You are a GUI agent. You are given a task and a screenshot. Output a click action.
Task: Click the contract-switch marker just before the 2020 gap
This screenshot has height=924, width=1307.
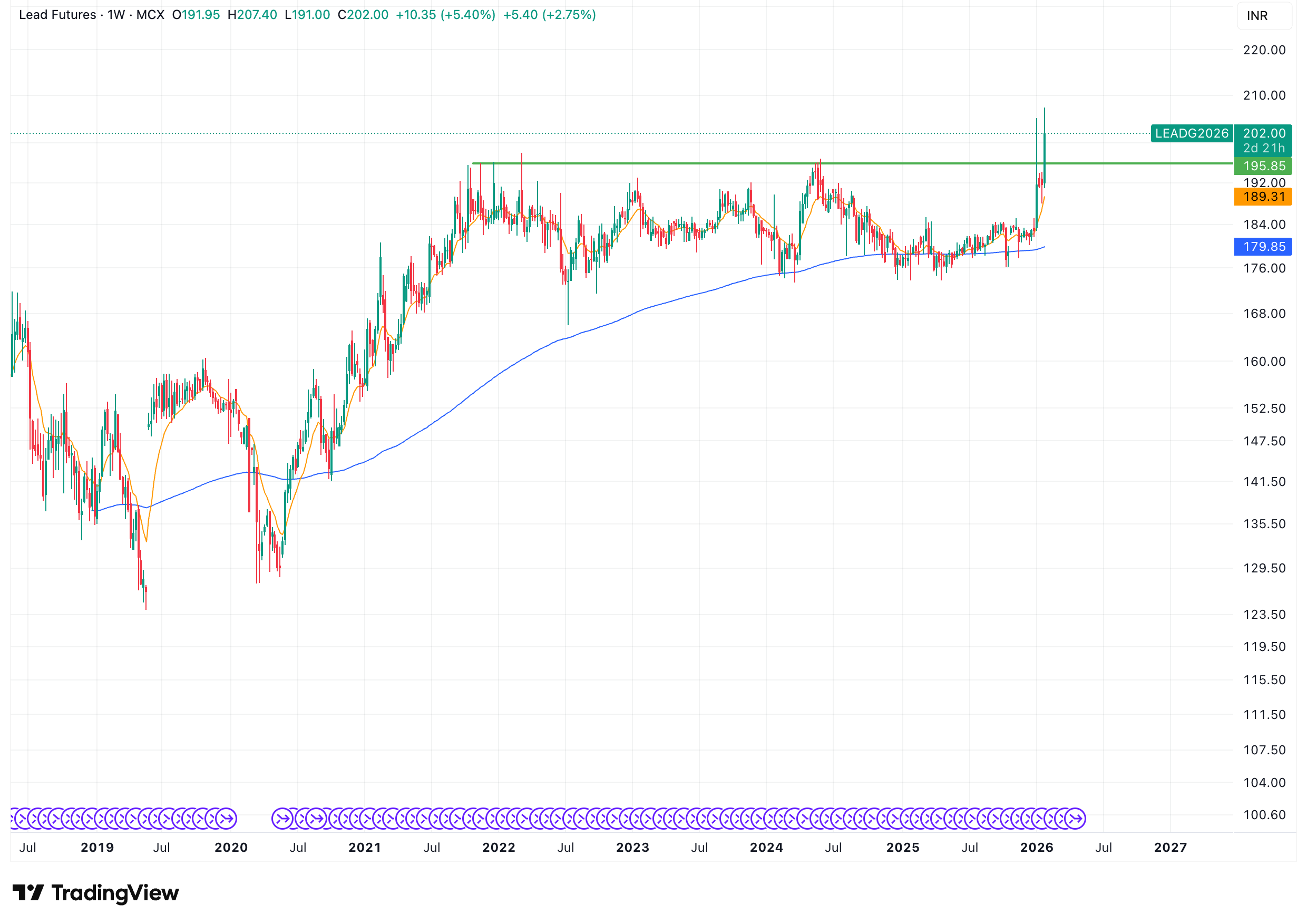coord(227,819)
